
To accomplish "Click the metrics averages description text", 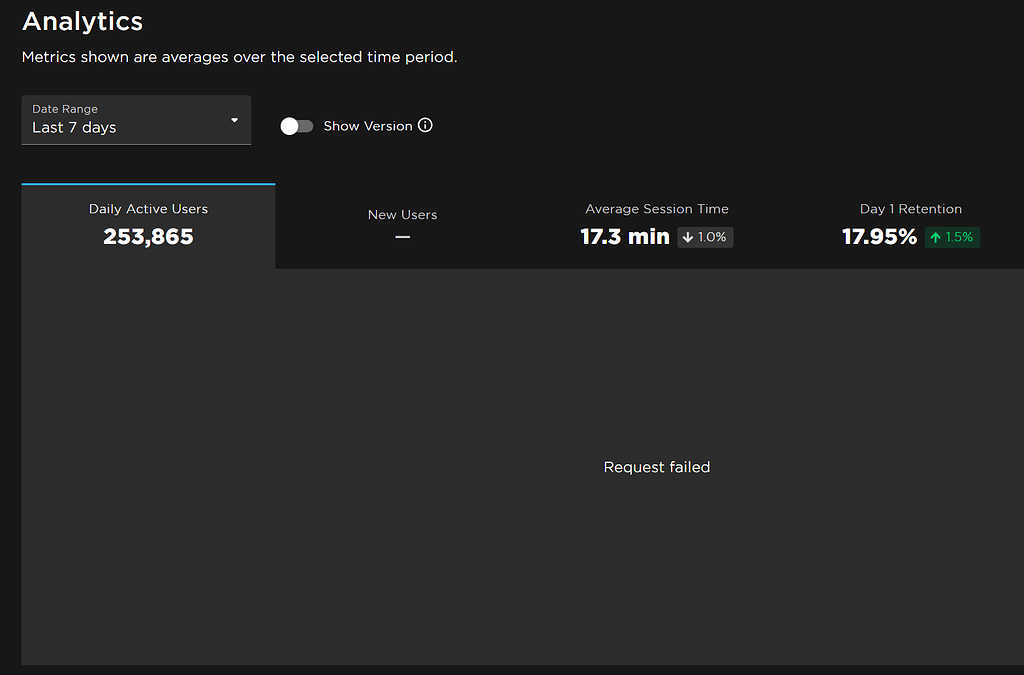I will coord(240,57).
